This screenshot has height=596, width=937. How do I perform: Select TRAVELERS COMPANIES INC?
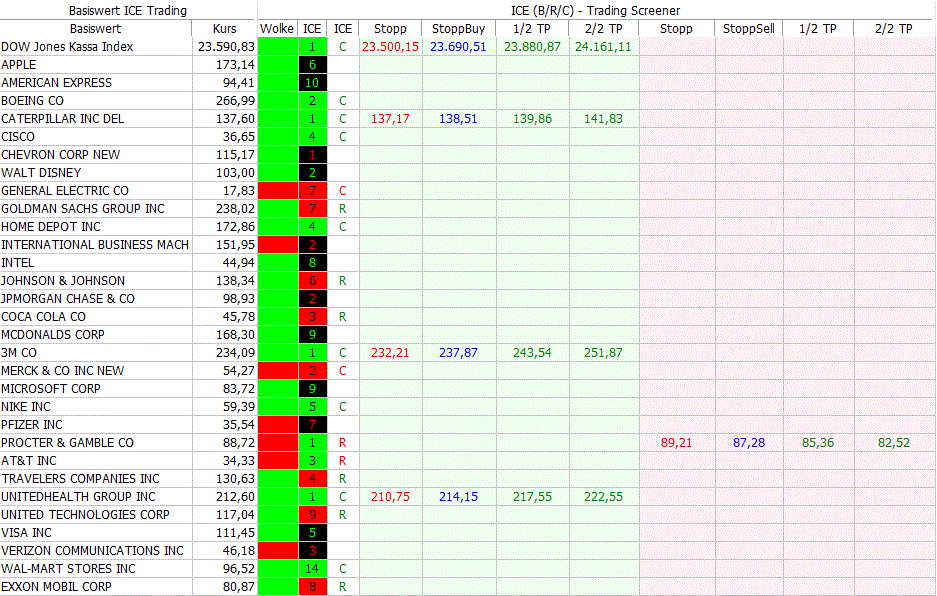coord(80,478)
